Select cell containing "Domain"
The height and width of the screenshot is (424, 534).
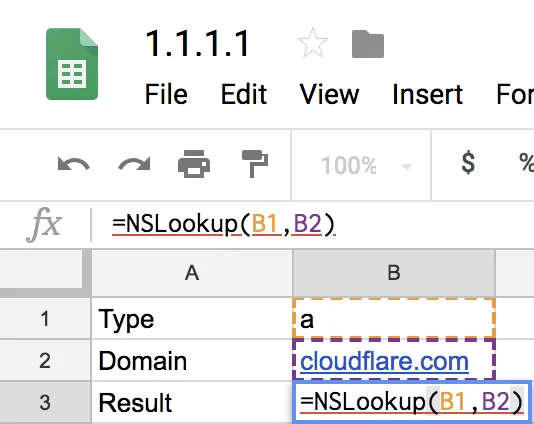point(192,360)
